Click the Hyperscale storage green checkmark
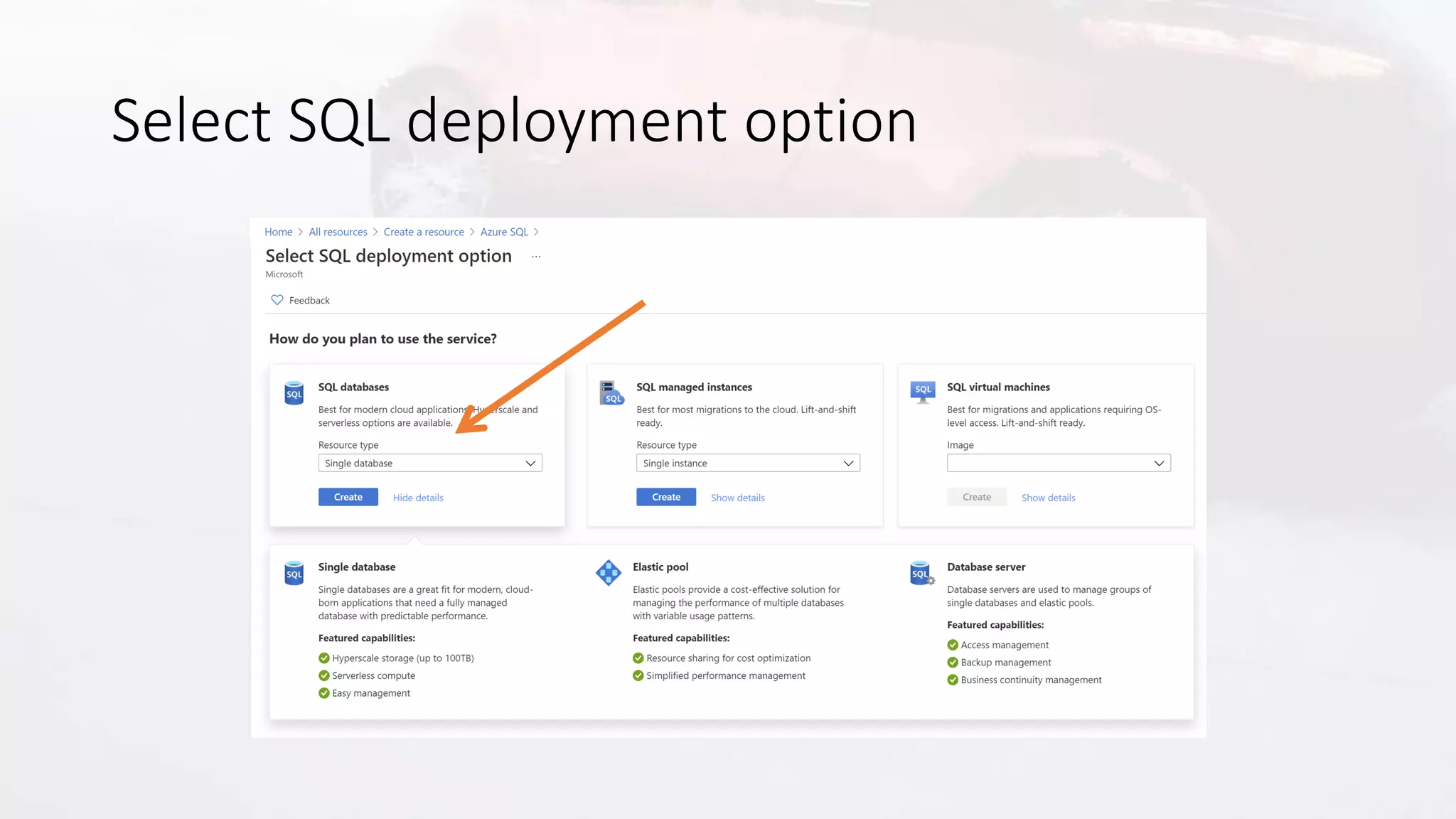Image resolution: width=1456 pixels, height=819 pixels. click(324, 658)
